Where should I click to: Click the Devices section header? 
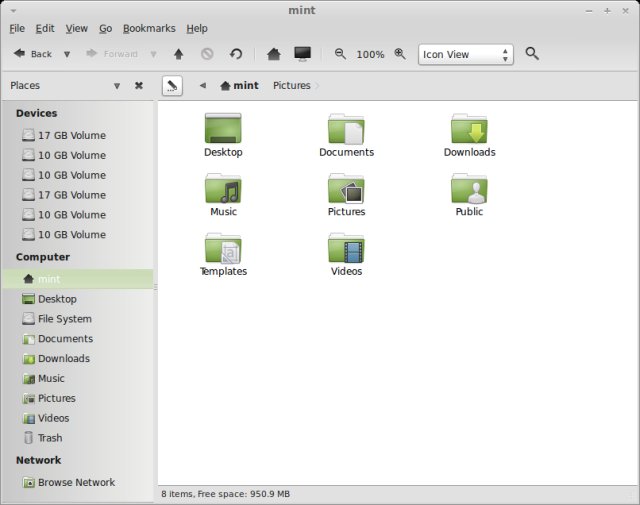point(36,113)
